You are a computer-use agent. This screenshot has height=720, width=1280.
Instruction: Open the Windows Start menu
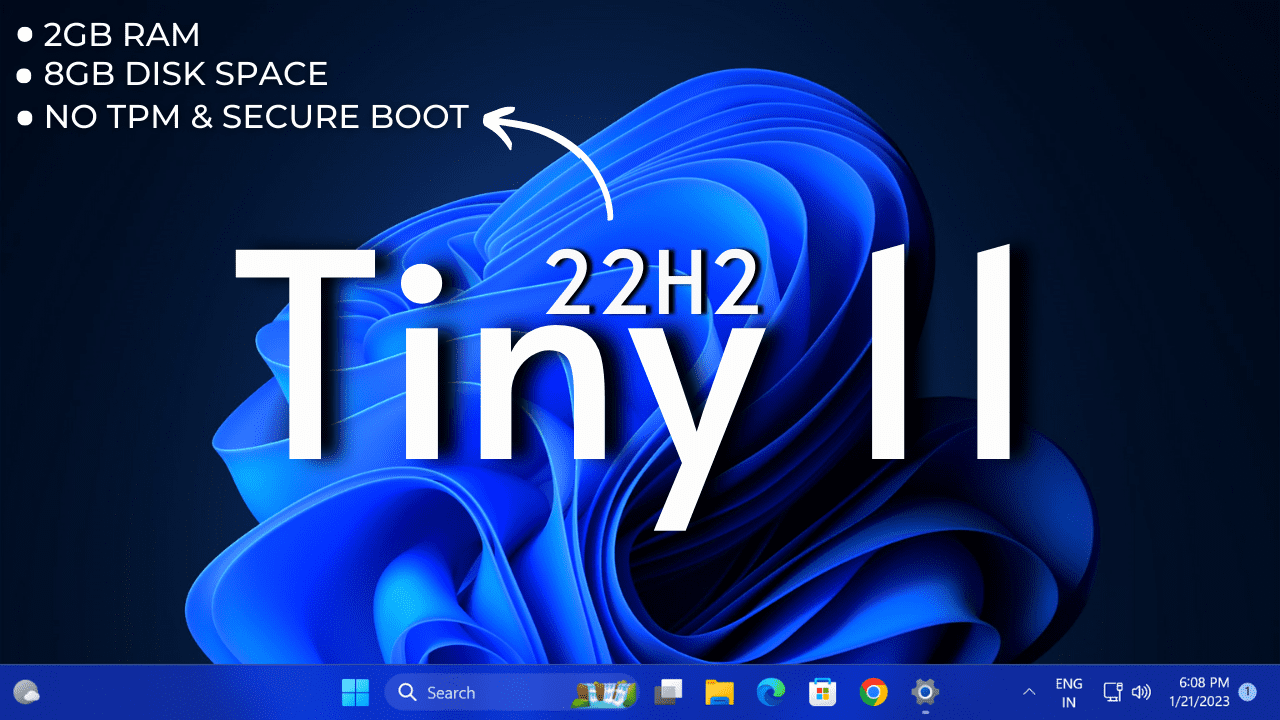pos(355,692)
